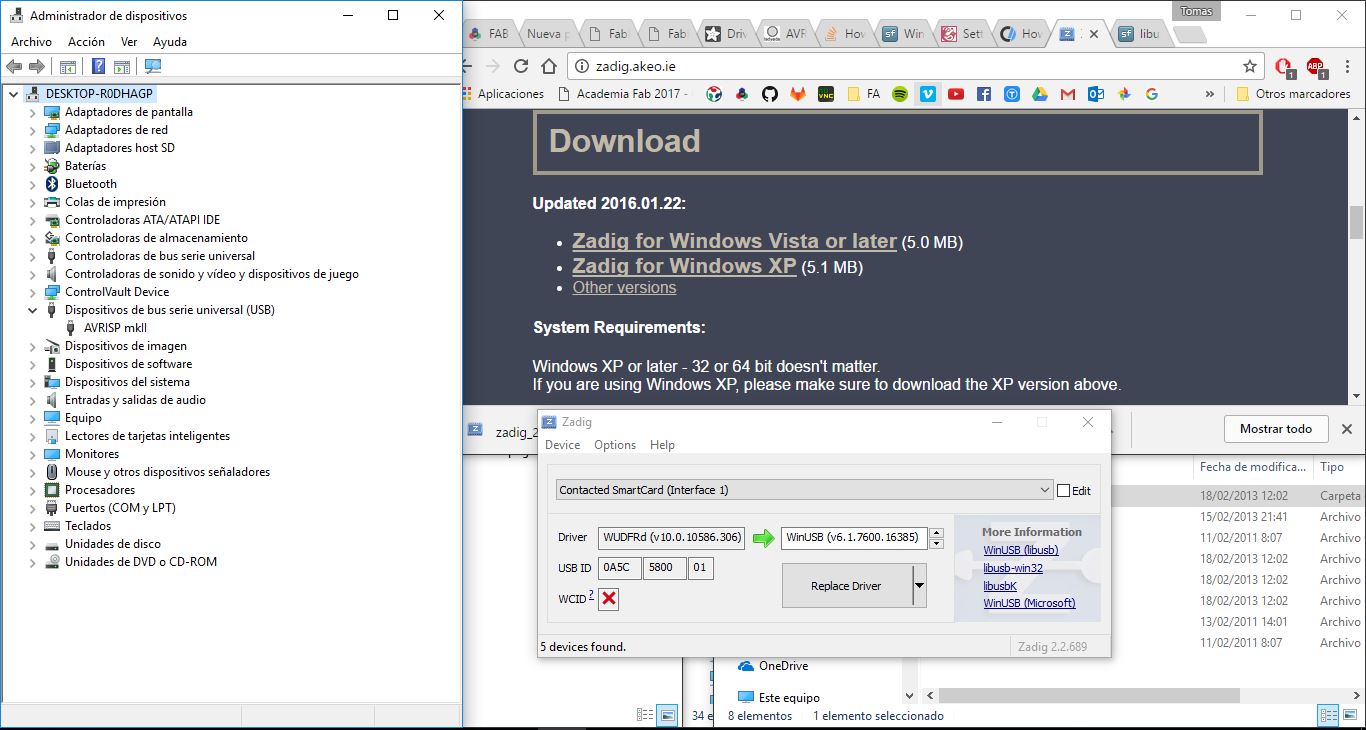Click the Chrome home icon
This screenshot has height=730, width=1366.
click(x=548, y=66)
